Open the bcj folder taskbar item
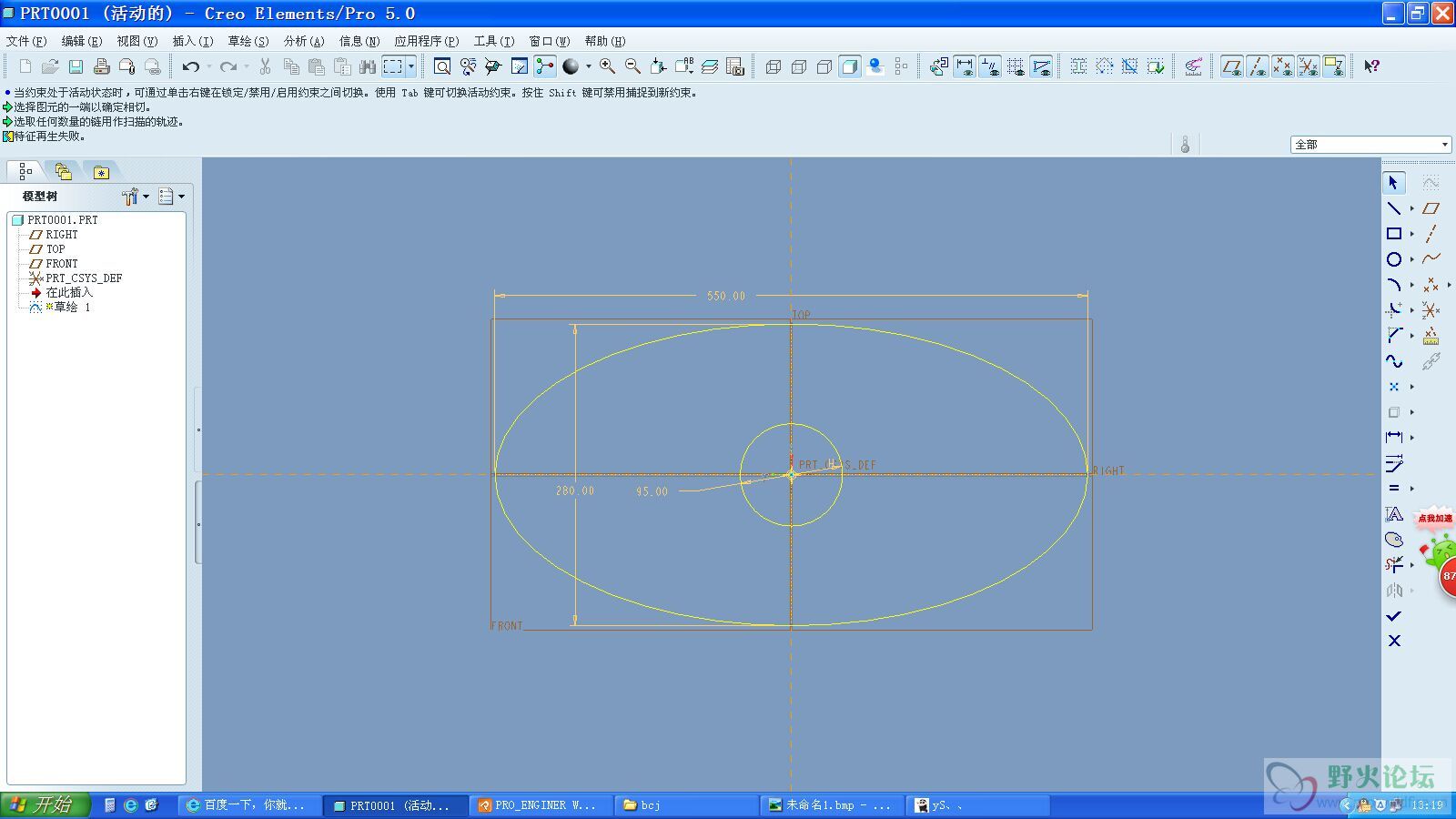Image resolution: width=1456 pixels, height=819 pixels. [687, 805]
